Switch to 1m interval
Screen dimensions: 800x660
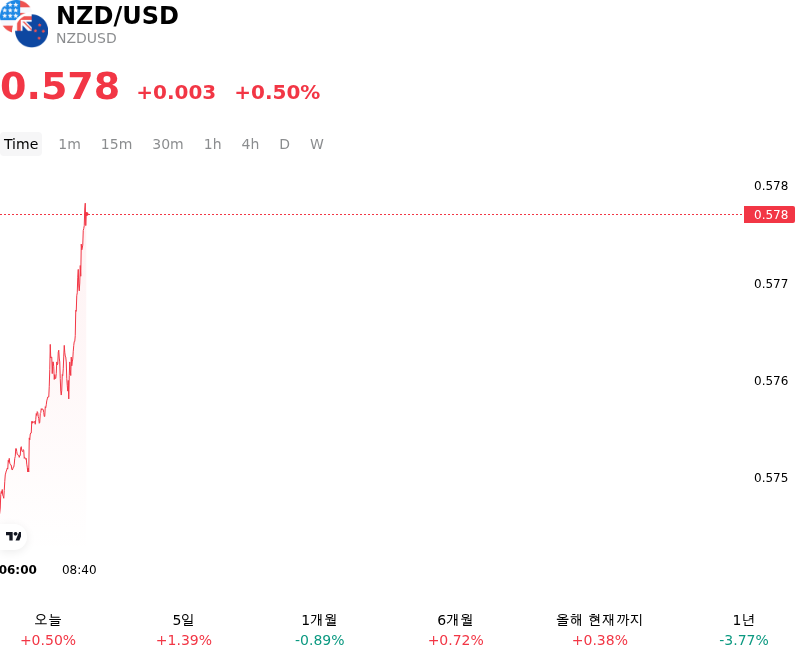[69, 144]
